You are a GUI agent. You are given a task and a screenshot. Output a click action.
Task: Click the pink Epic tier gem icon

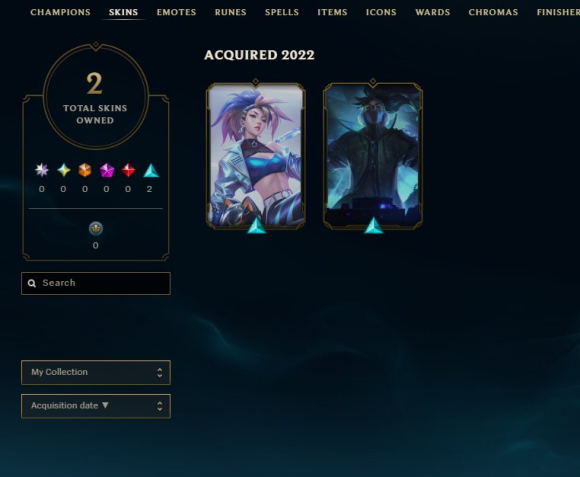pos(107,170)
